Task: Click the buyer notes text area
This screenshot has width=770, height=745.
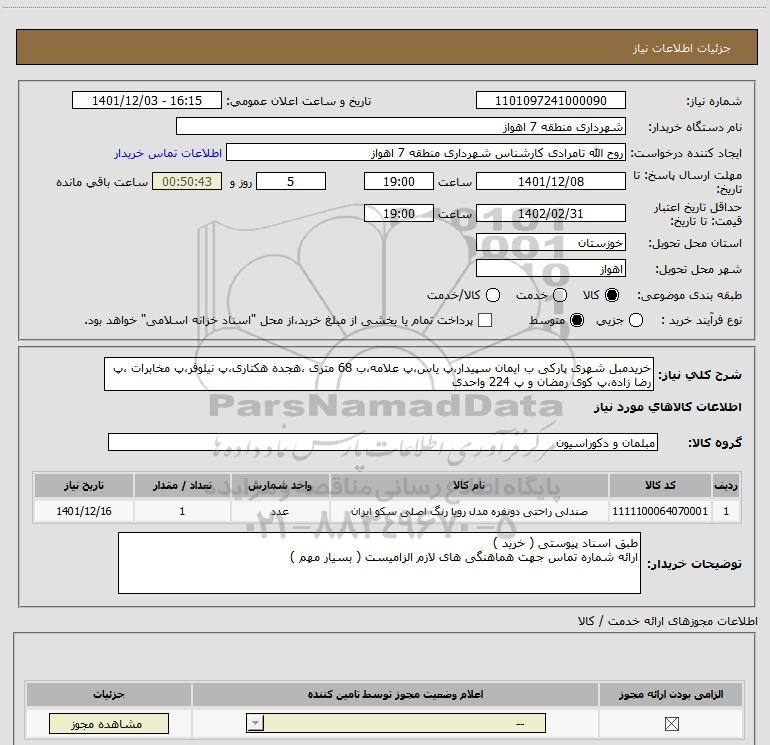Action: (379, 563)
